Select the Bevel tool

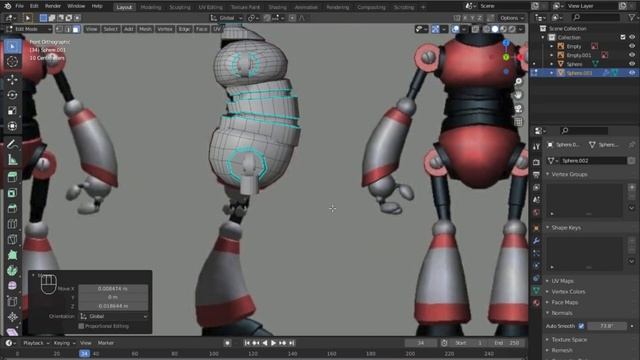12,208
